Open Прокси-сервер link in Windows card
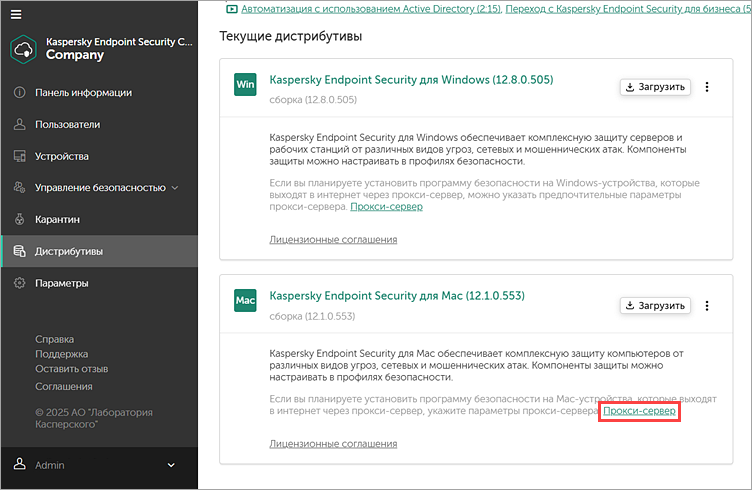Screen dimensions: 752x490 [387, 207]
